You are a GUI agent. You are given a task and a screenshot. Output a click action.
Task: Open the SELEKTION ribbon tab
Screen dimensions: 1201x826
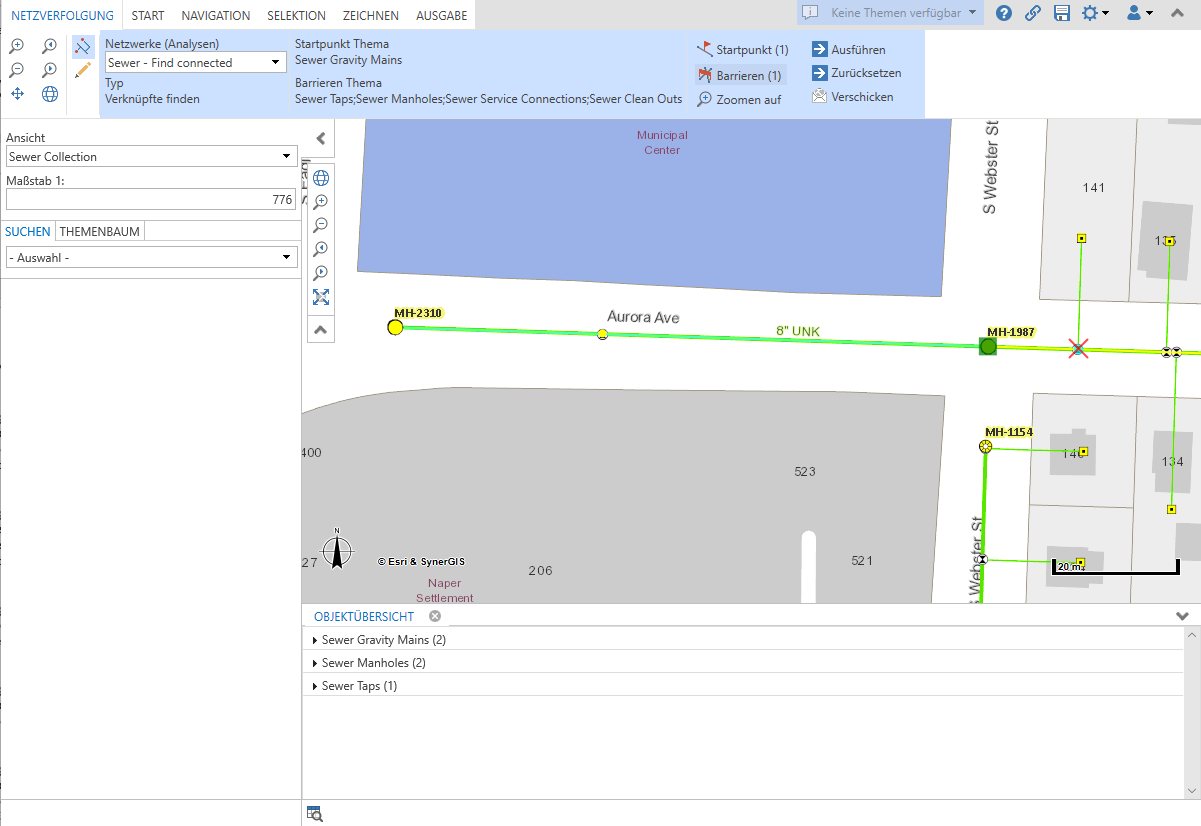pyautogui.click(x=296, y=15)
